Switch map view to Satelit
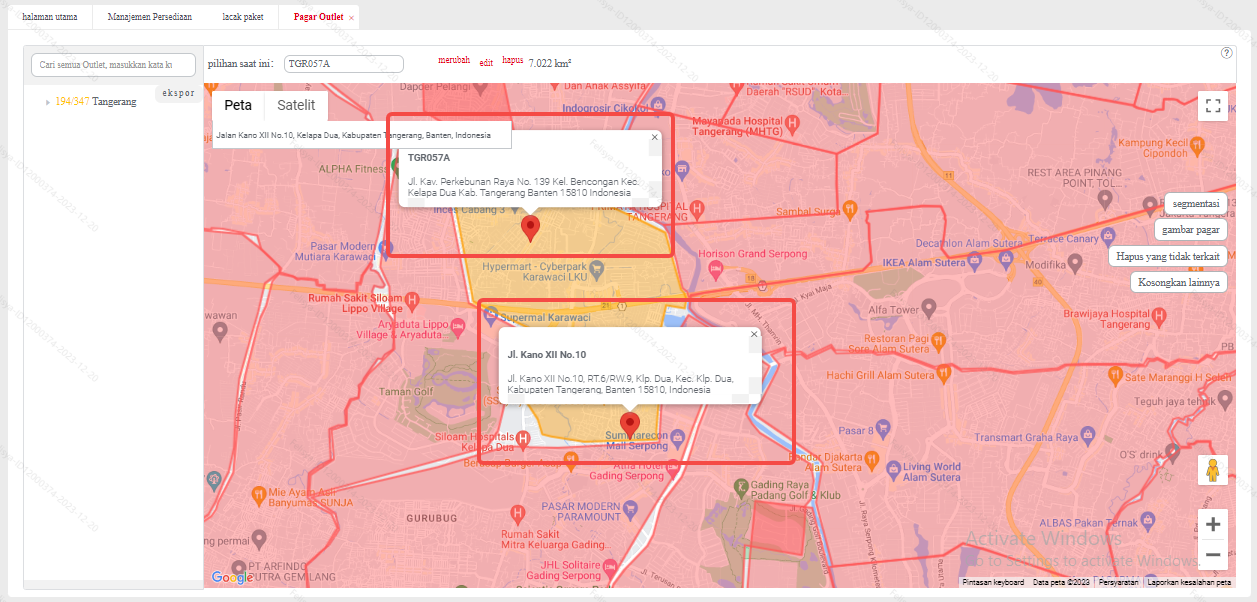 pyautogui.click(x=296, y=105)
